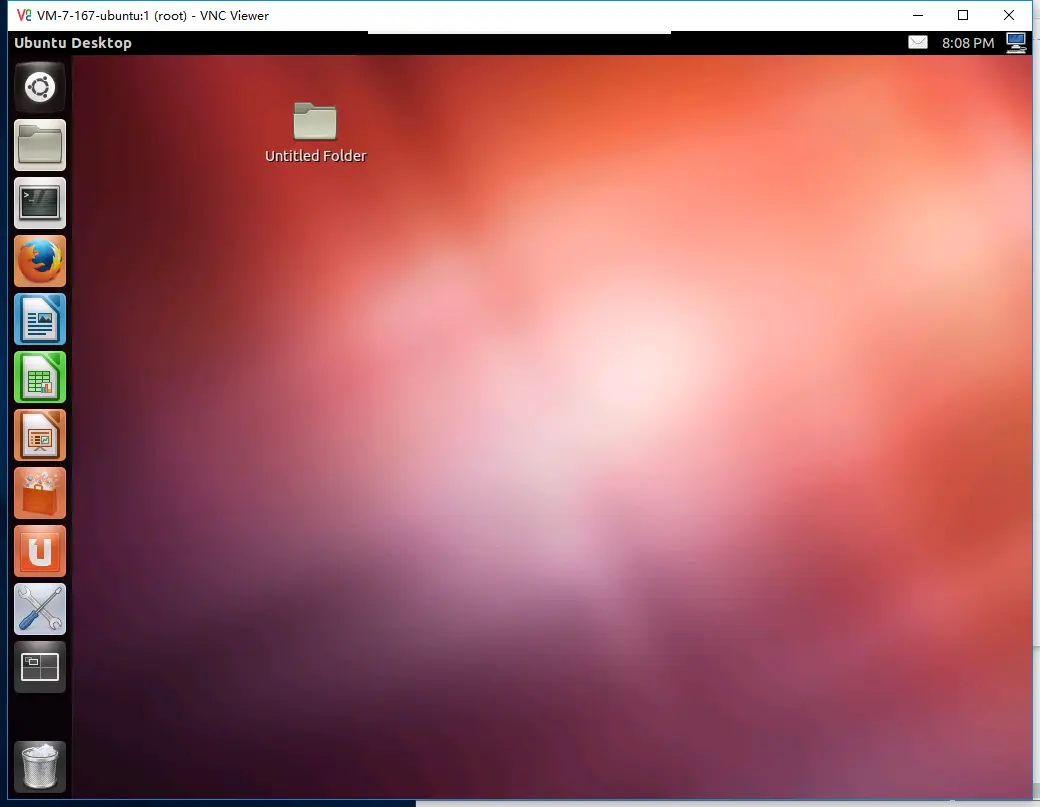
Task: Open the Files manager in launcher
Action: (40, 145)
